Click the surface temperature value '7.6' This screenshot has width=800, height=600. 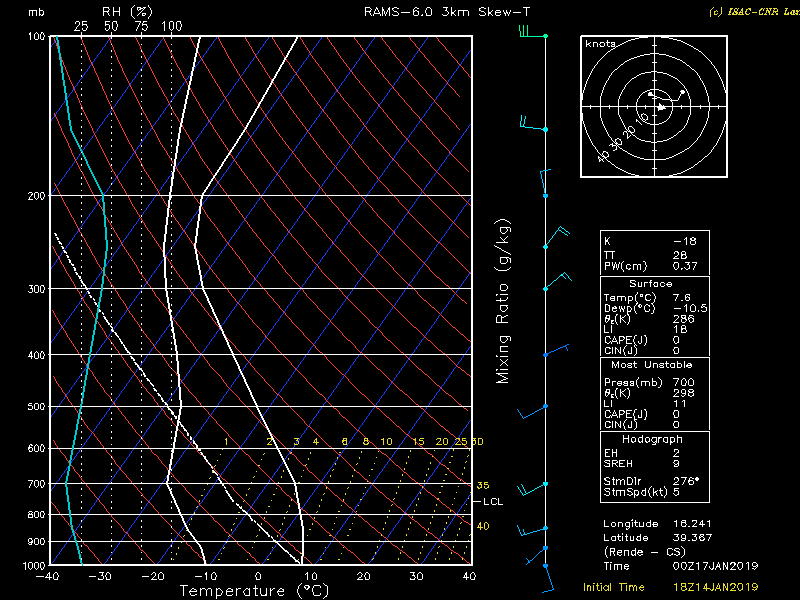[x=682, y=297]
